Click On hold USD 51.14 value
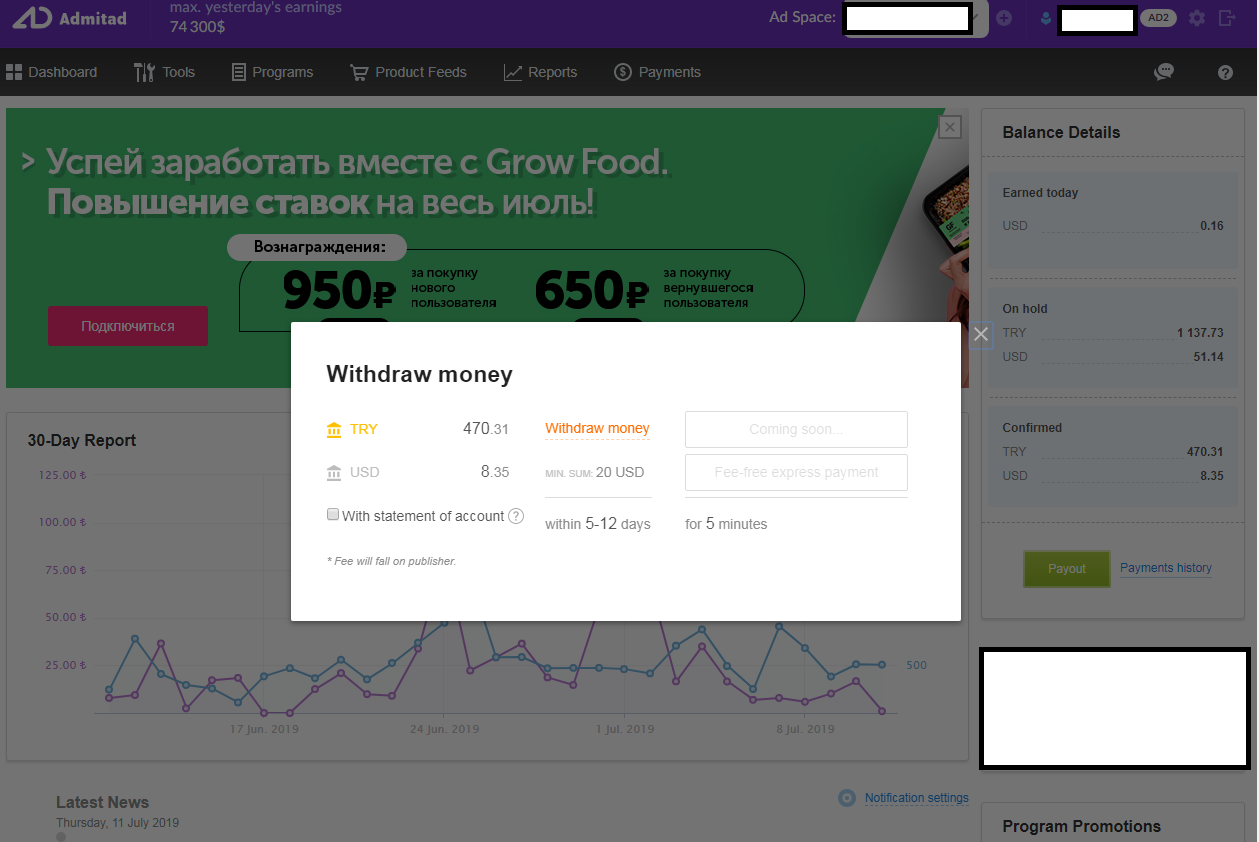Viewport: 1259px width, 842px height. coord(1210,357)
